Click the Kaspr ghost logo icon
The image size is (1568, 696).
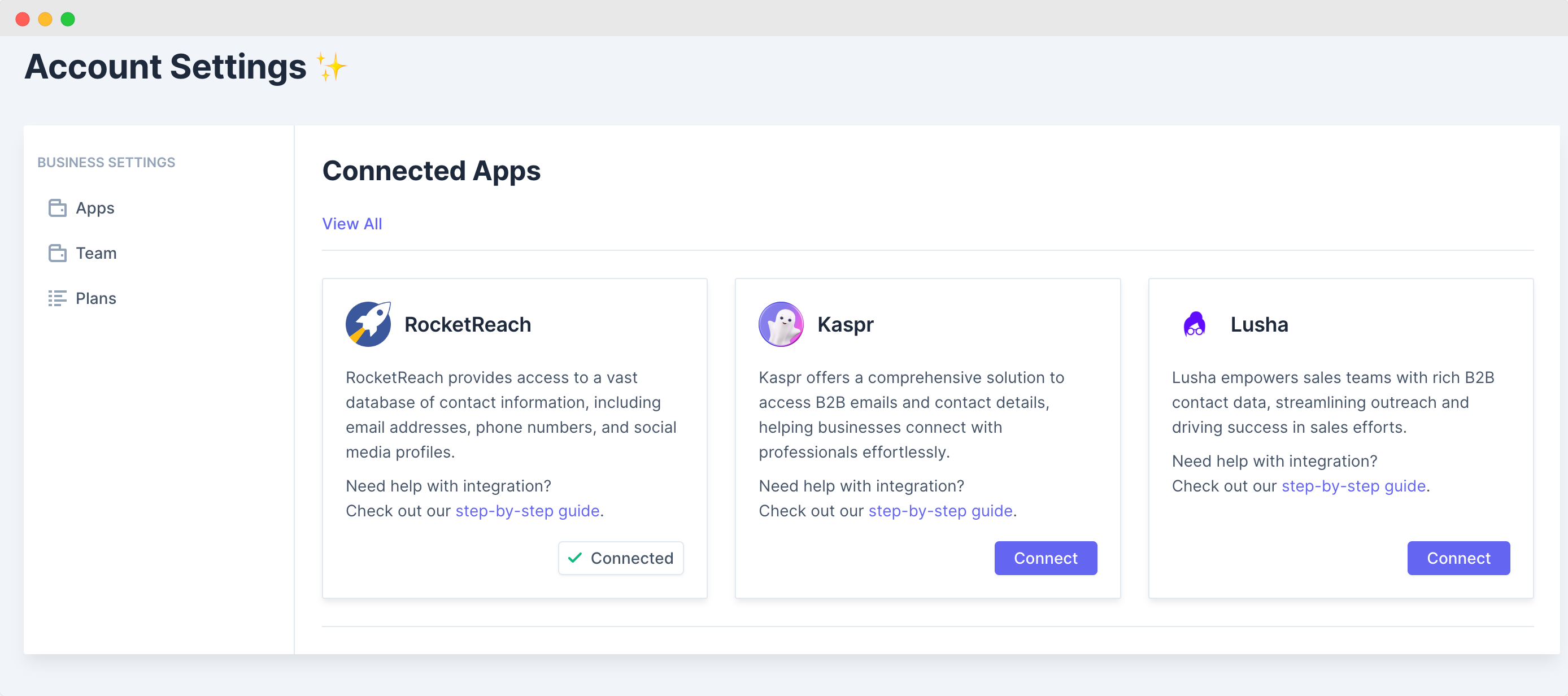click(781, 324)
